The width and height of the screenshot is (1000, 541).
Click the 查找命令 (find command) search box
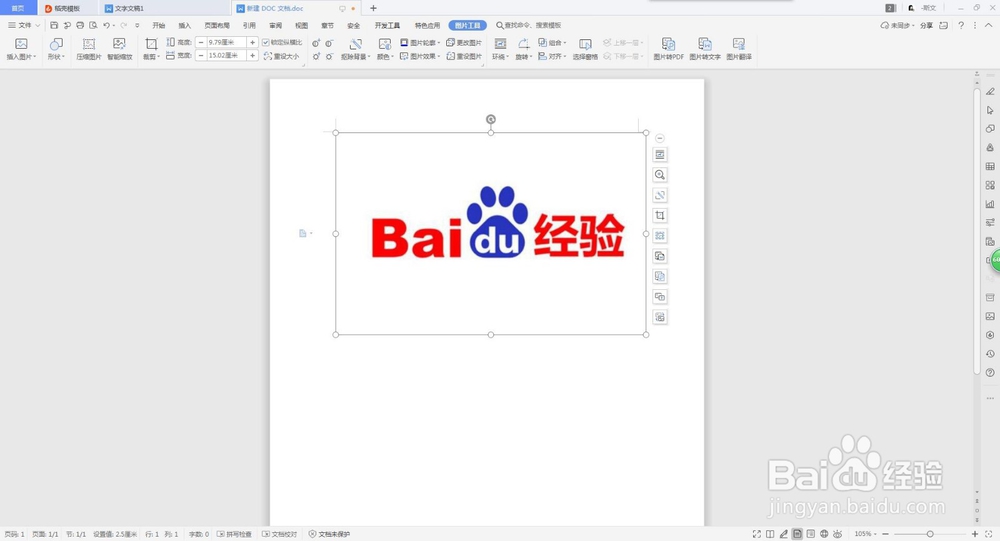tap(529, 26)
